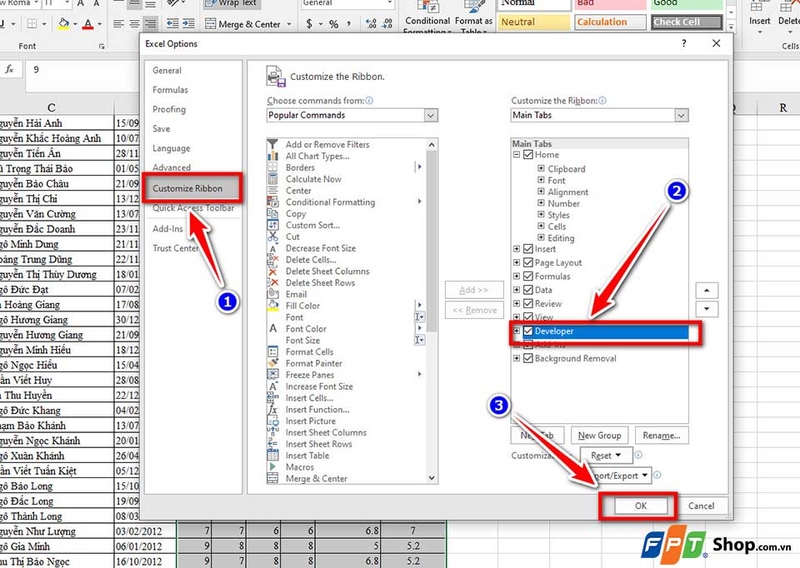Select the Customize Ribbon category
800x568 pixels.
191,188
